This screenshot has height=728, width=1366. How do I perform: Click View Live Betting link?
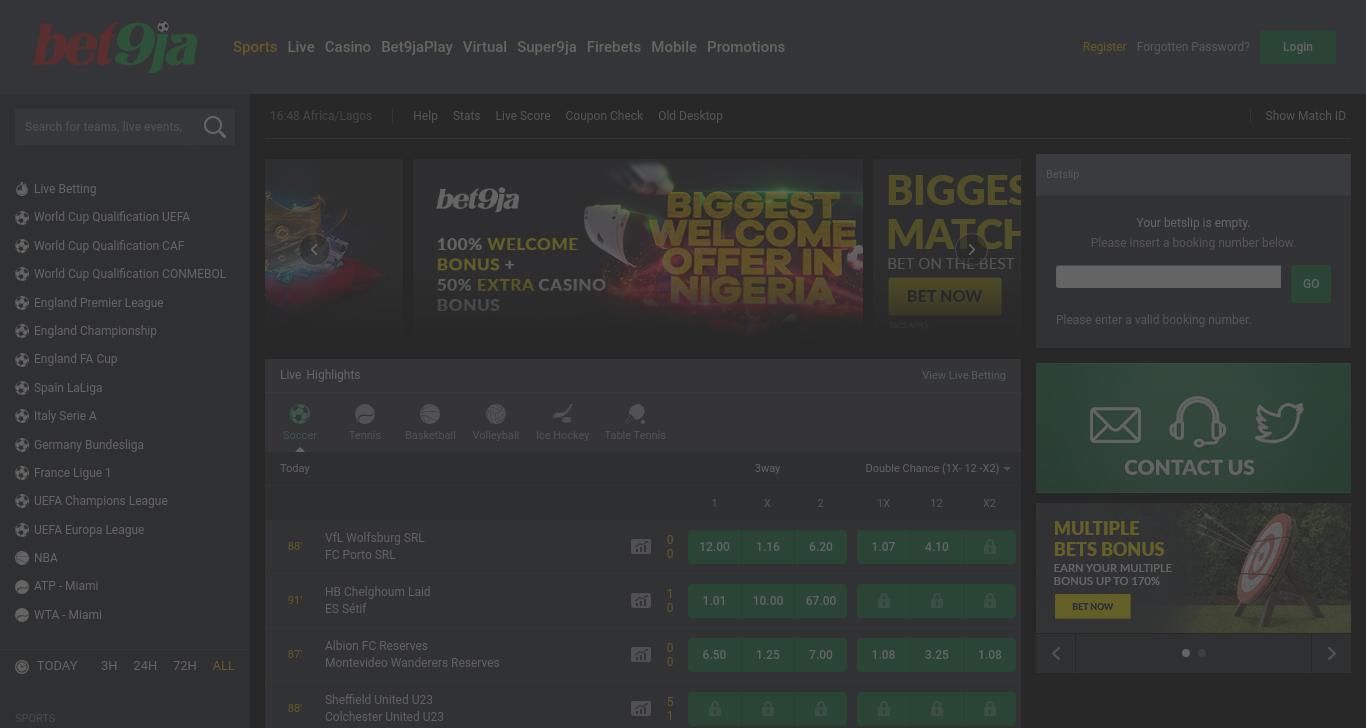click(964, 375)
